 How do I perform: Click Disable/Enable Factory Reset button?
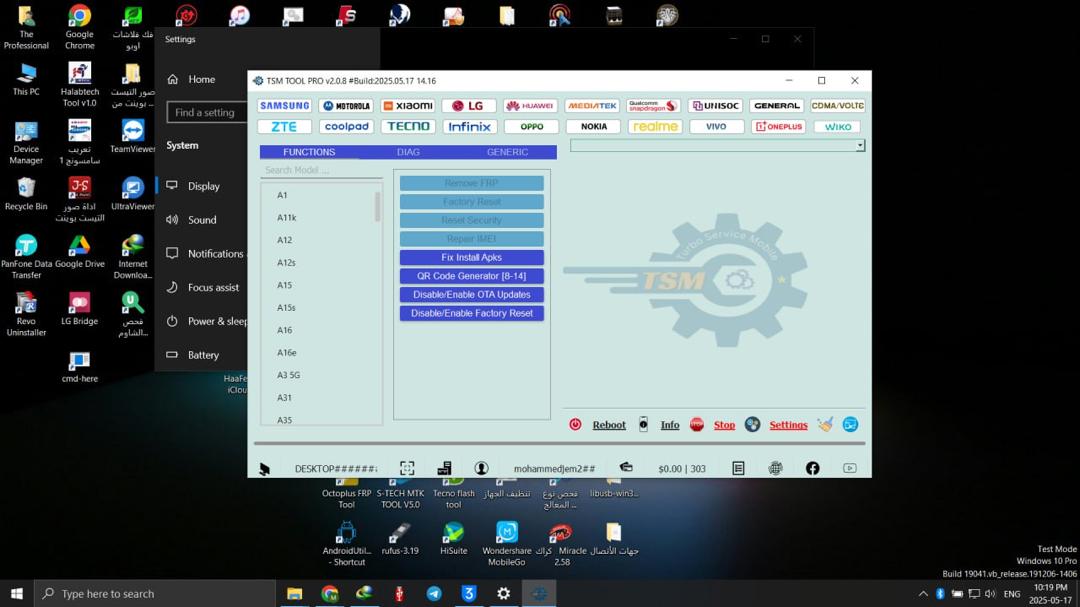pos(472,313)
